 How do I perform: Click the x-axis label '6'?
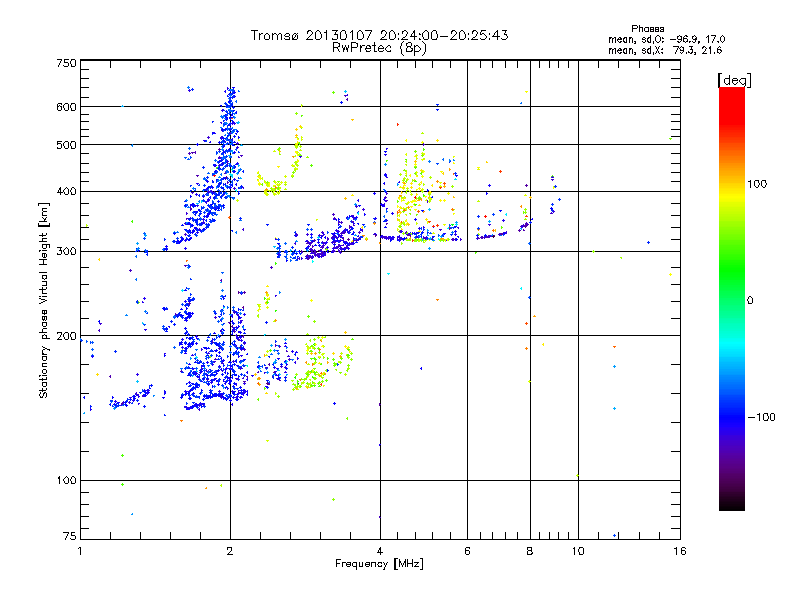(x=467, y=551)
